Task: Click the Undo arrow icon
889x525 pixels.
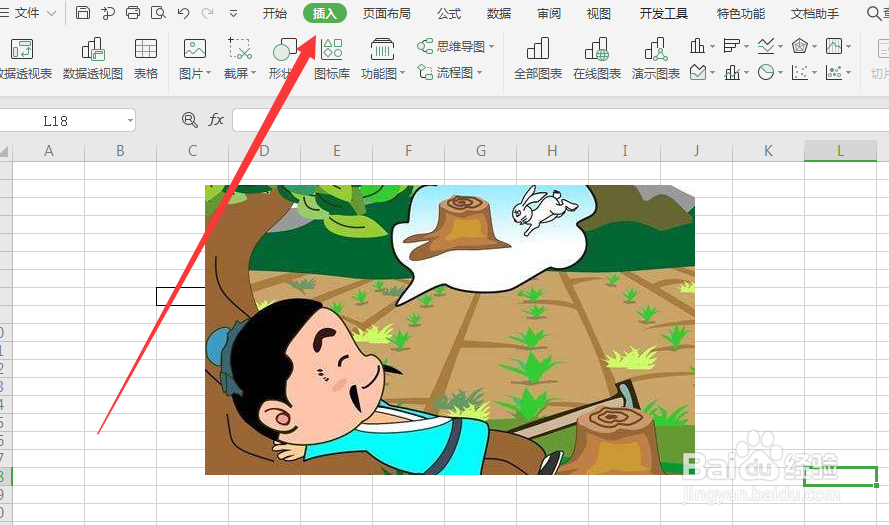Action: (x=183, y=13)
